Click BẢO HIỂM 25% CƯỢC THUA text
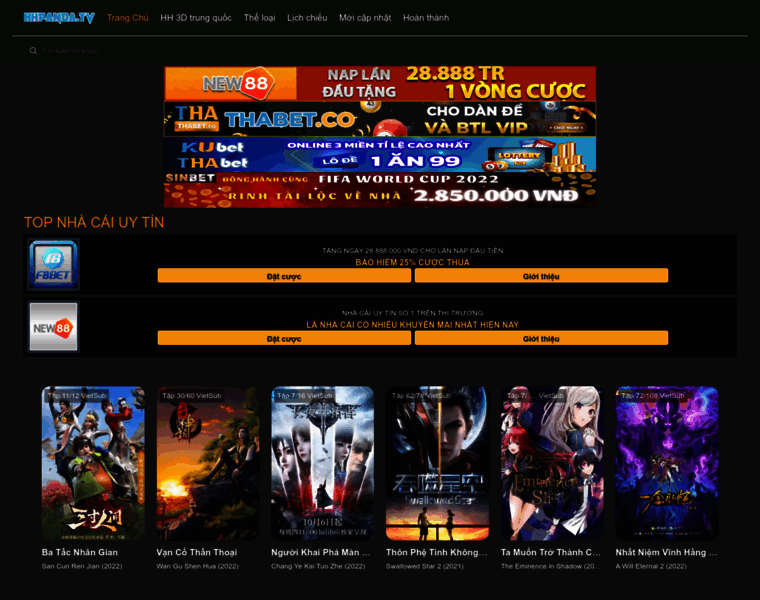 (x=412, y=262)
